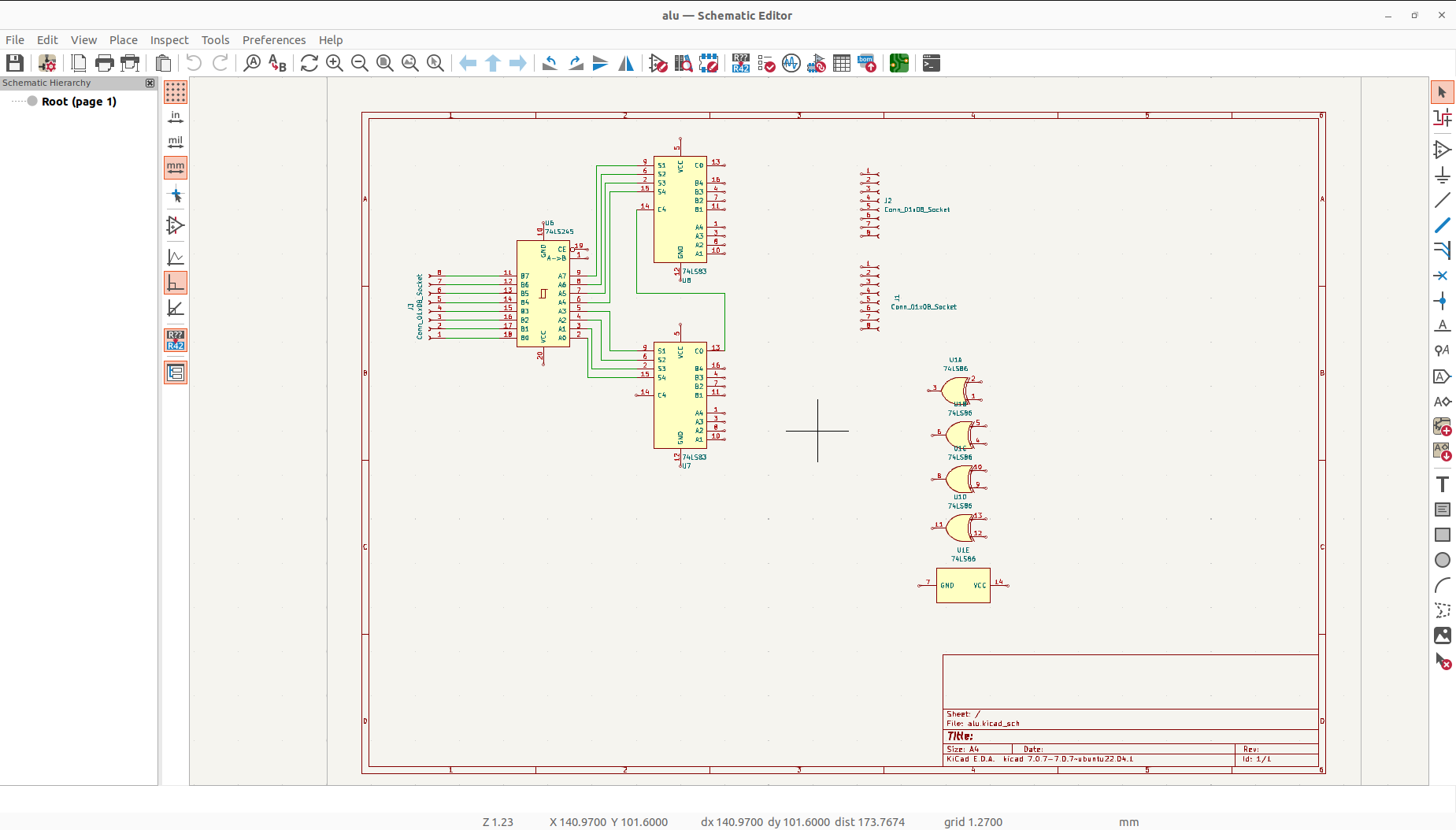Generate the bill of materials
Viewport: 1456px width, 830px height.
click(x=867, y=63)
